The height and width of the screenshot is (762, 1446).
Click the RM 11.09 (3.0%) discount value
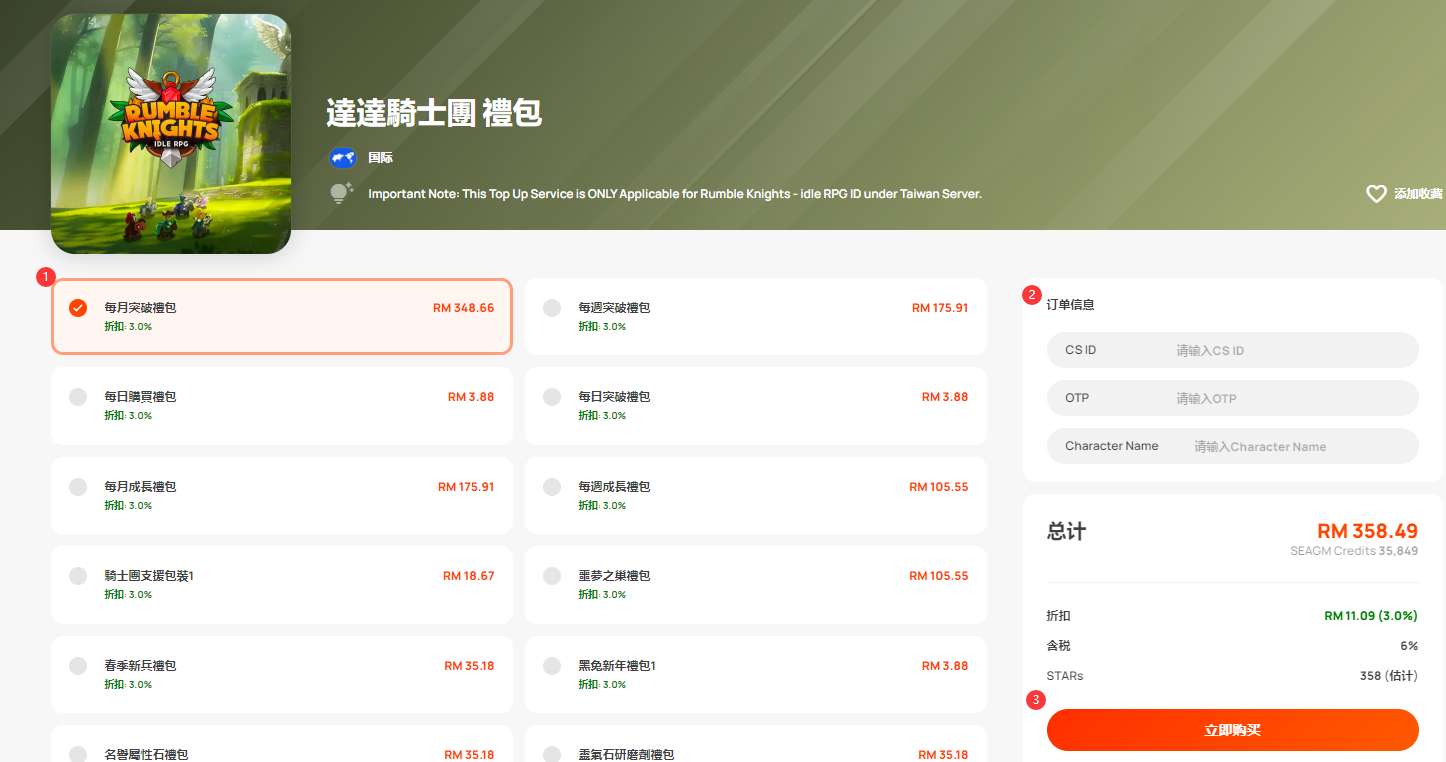tap(1371, 616)
